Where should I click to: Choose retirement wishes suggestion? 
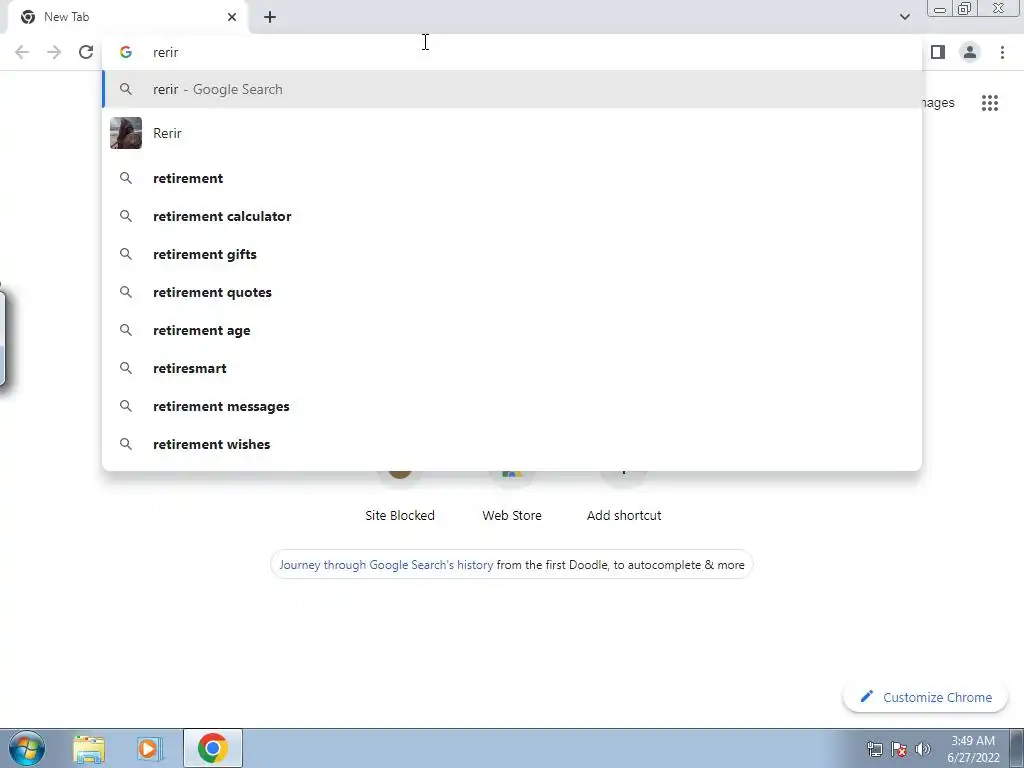(x=512, y=444)
